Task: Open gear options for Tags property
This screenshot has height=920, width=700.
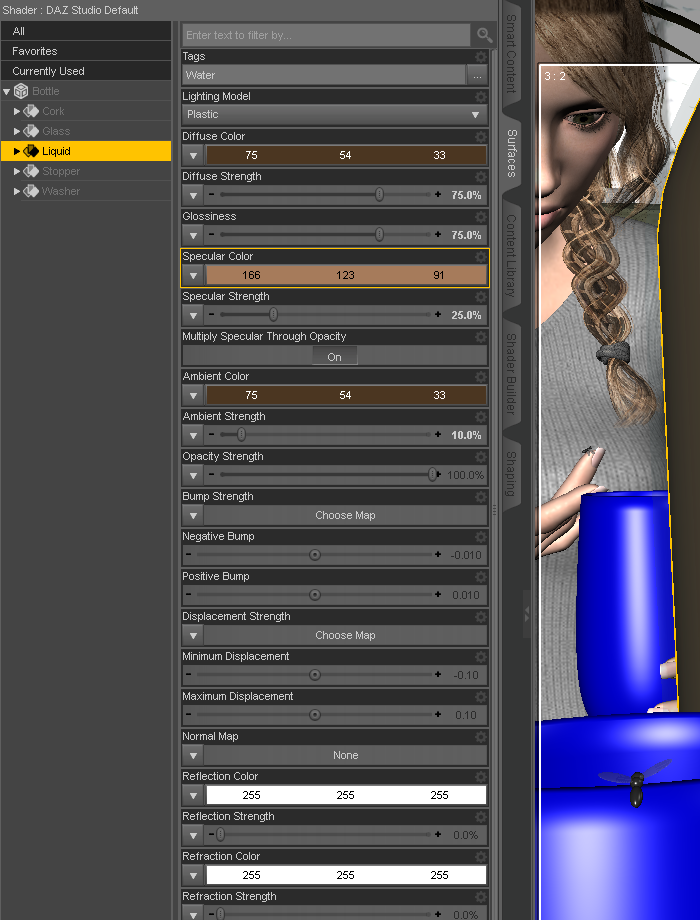Action: point(481,57)
